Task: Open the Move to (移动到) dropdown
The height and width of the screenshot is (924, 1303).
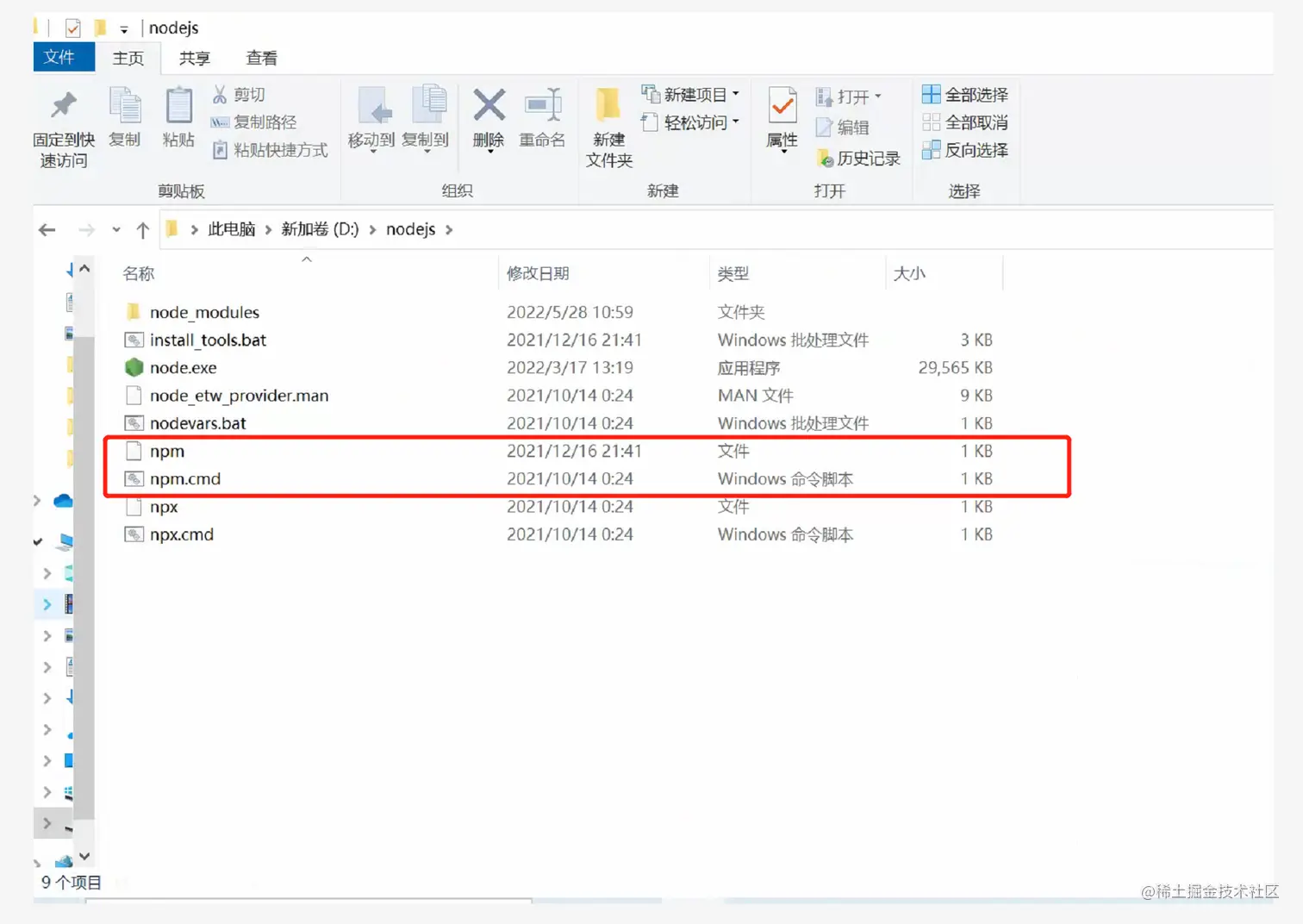Action: pyautogui.click(x=372, y=151)
